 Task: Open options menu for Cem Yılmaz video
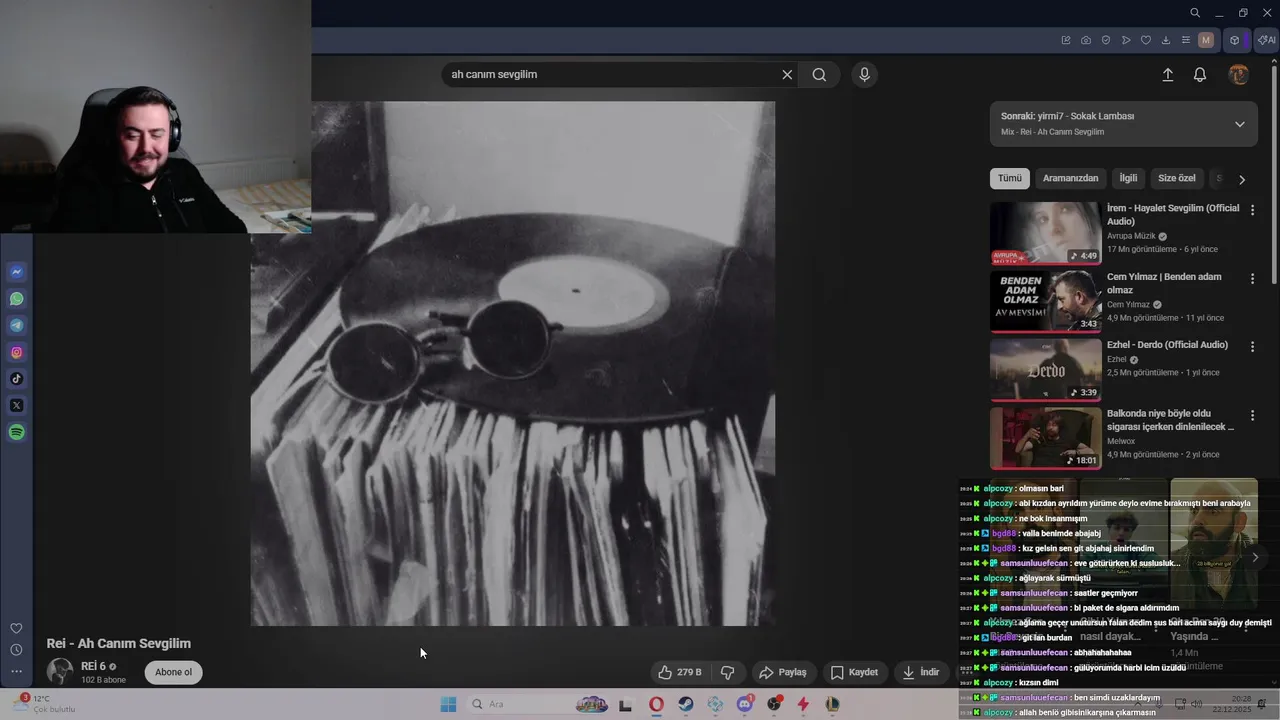tap(1252, 278)
